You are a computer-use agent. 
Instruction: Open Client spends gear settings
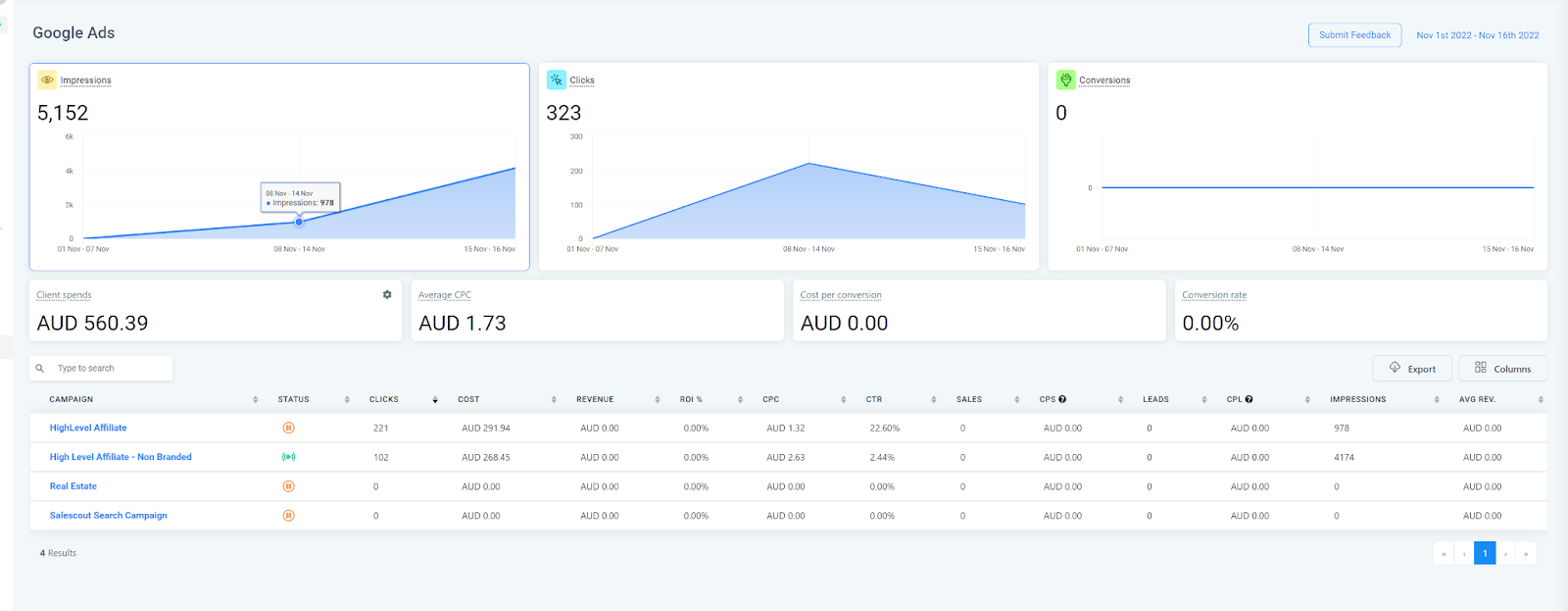click(387, 294)
